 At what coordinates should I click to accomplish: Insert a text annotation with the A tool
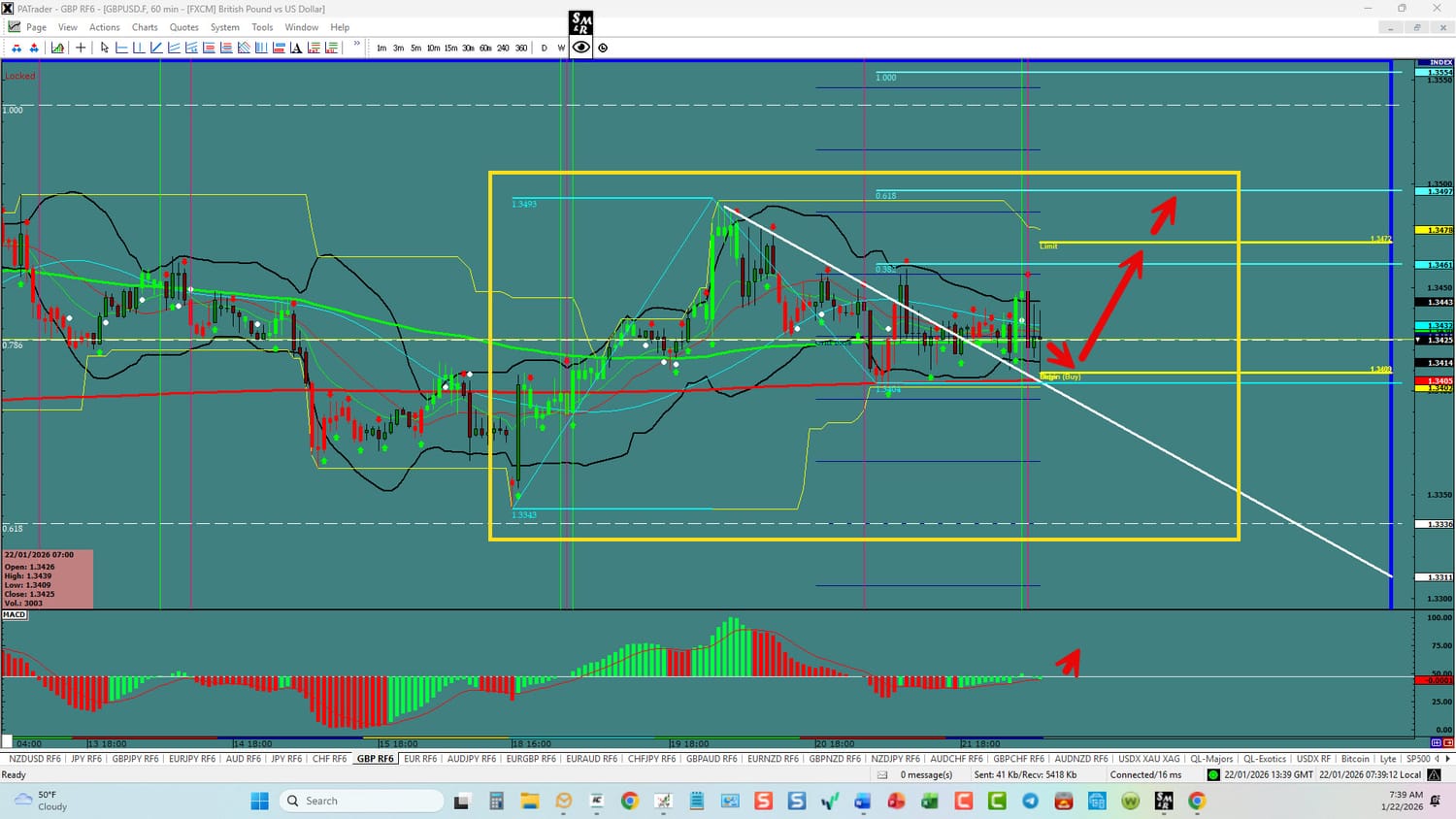click(x=296, y=48)
